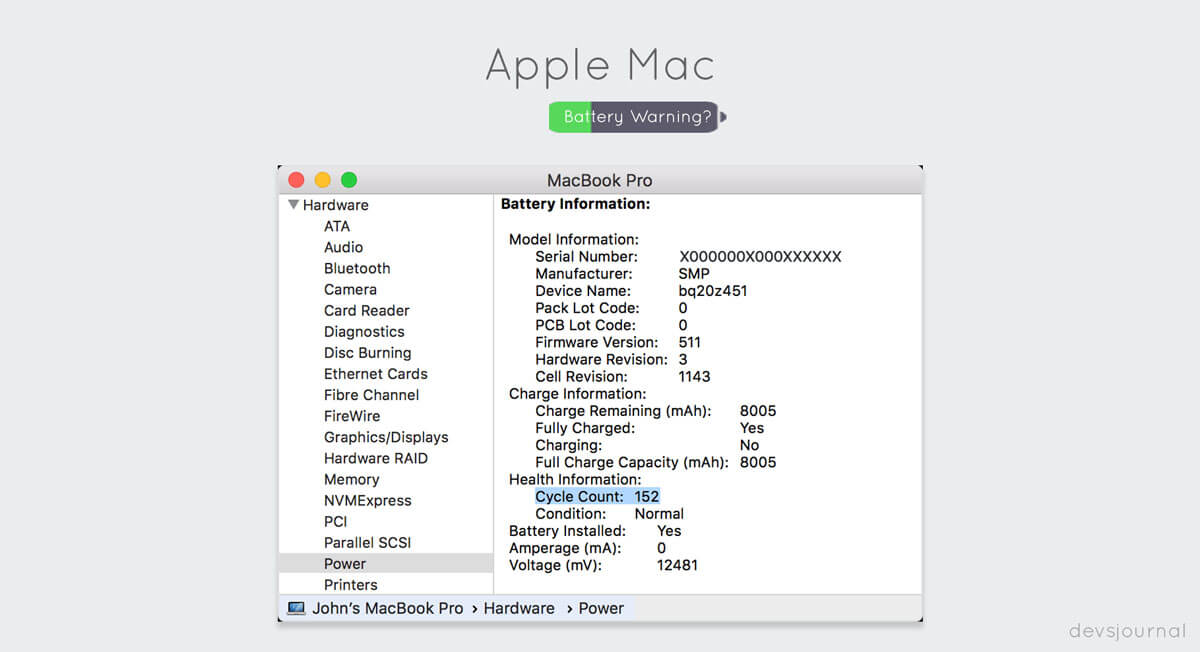Click the highlighted Cycle Count 152 line
The height and width of the screenshot is (652, 1200).
coord(597,496)
